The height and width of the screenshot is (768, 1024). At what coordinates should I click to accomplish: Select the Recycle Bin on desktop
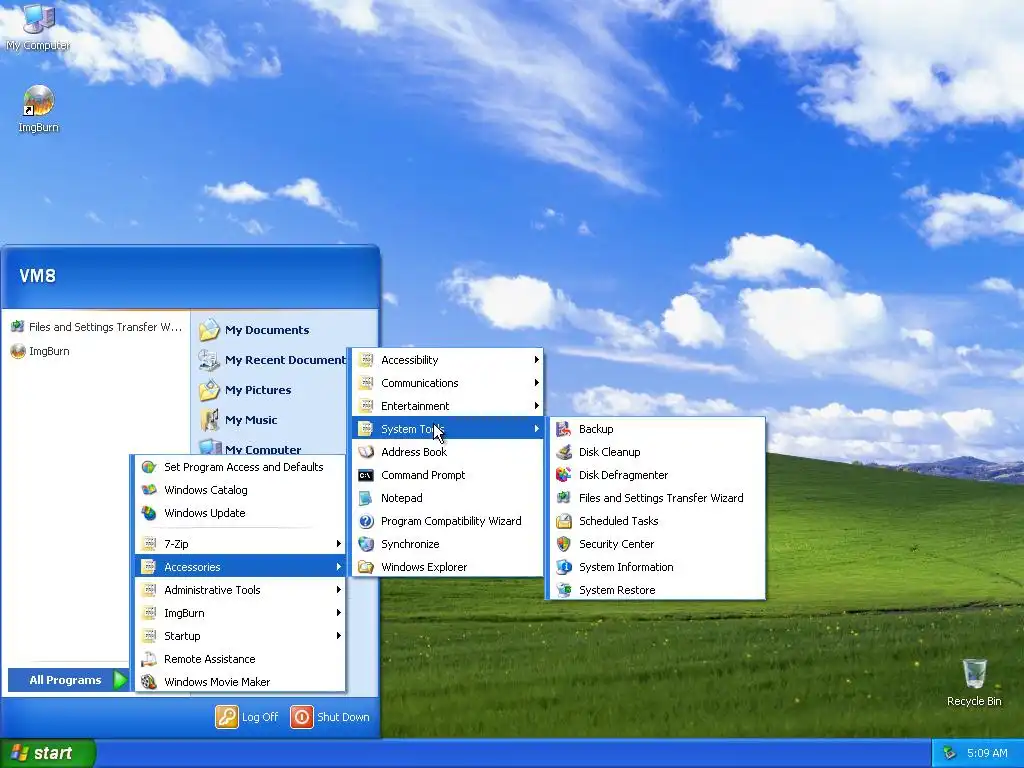click(x=974, y=682)
